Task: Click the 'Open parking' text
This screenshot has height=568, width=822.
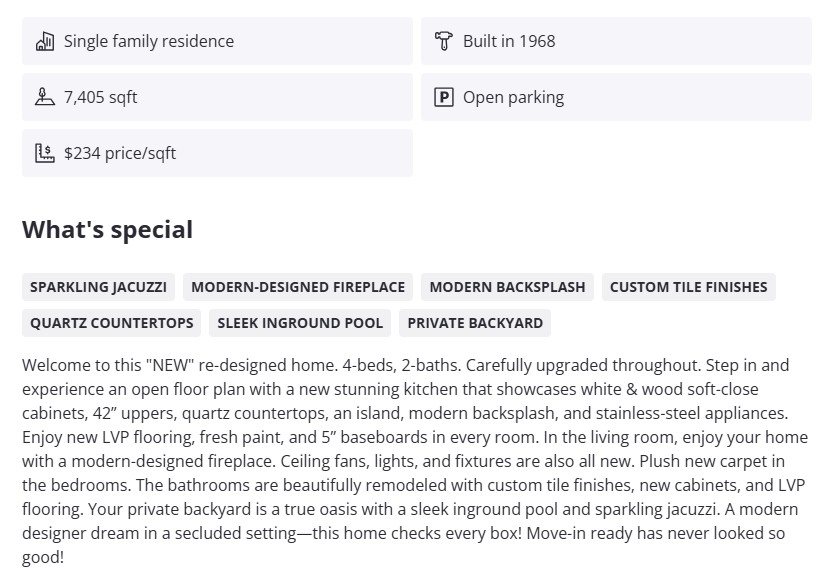Action: [513, 97]
